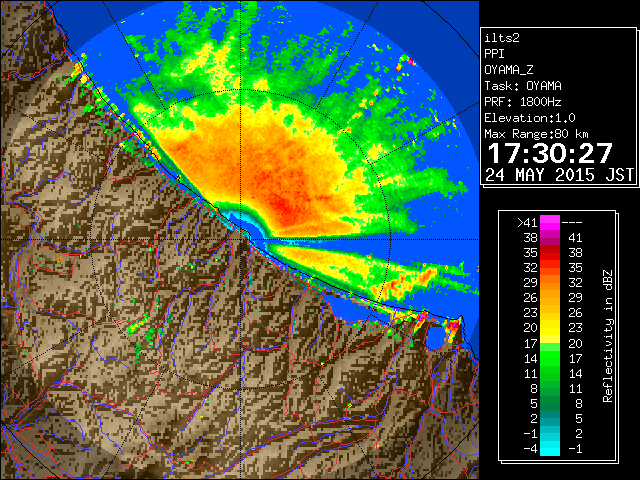640x480 pixels.
Task: Click the red 35 dBZ legend swatch
Action: coord(550,253)
